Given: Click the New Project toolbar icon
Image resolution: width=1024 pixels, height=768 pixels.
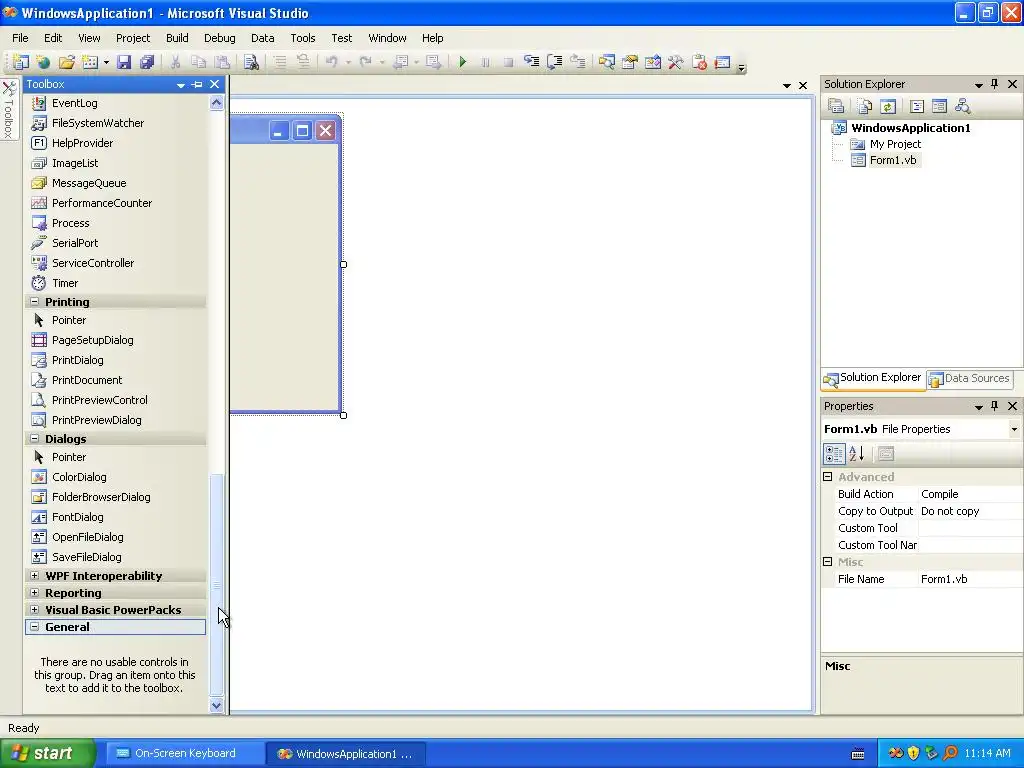Looking at the screenshot, I should tap(20, 62).
